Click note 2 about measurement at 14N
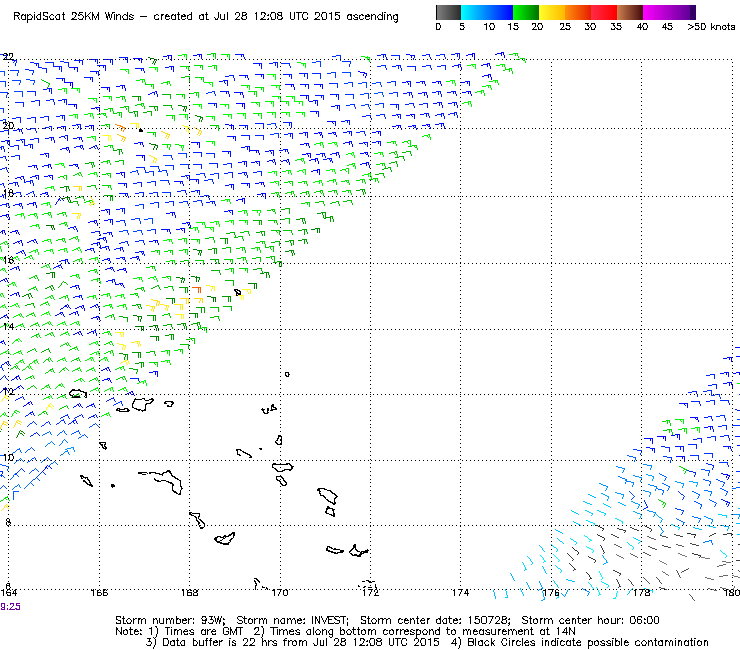 click(x=415, y=631)
